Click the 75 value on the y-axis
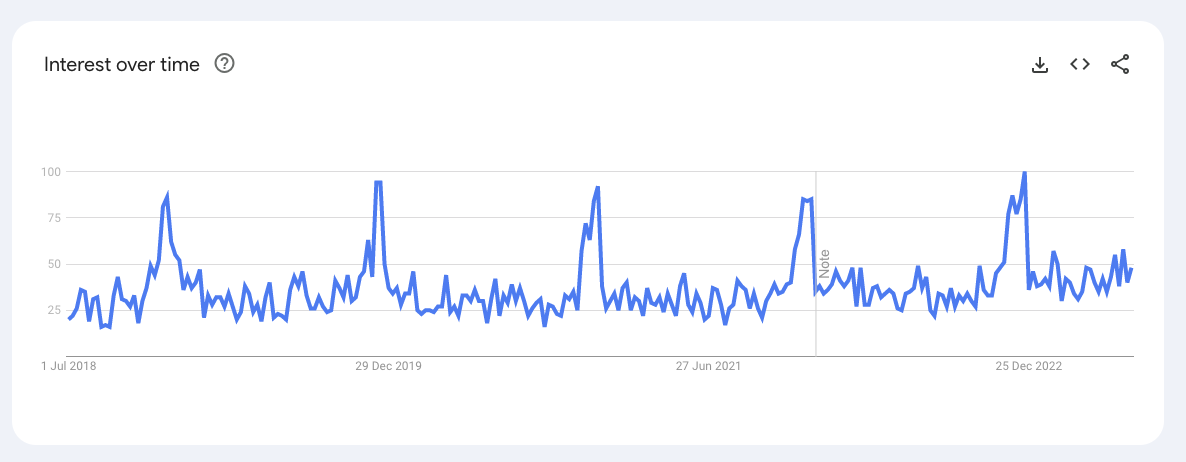Image resolution: width=1186 pixels, height=462 pixels. [x=54, y=218]
